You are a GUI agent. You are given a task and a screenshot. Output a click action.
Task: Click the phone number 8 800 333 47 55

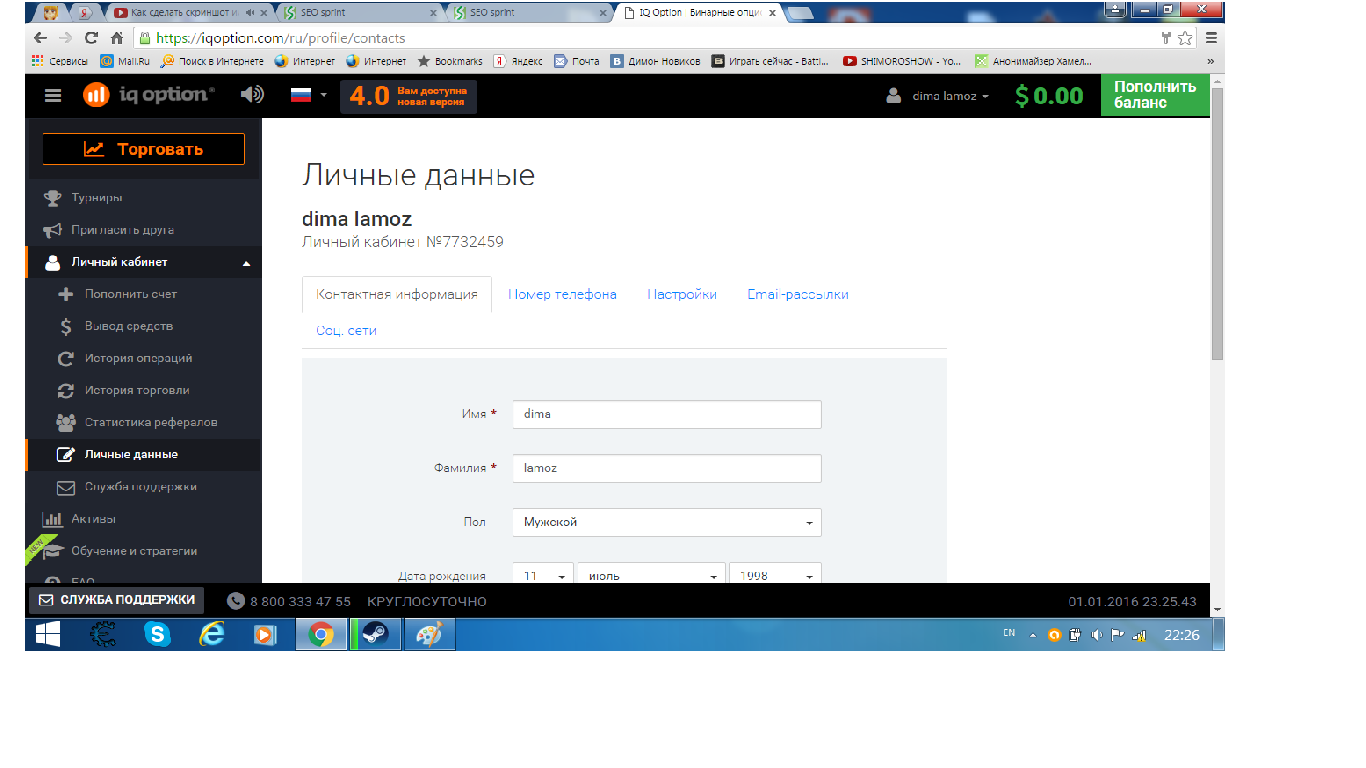click(300, 601)
